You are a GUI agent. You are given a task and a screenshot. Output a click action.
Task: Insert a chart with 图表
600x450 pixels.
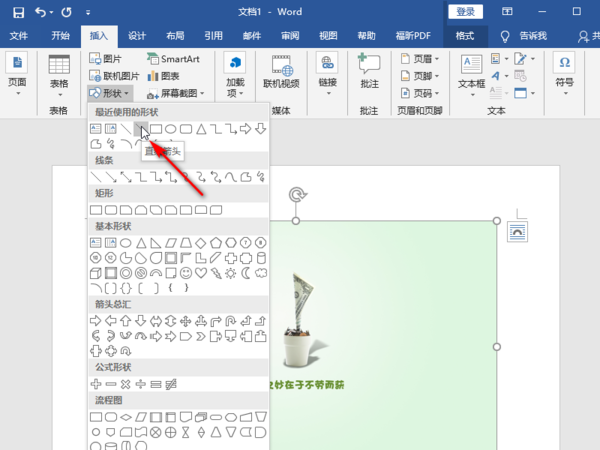[163, 76]
